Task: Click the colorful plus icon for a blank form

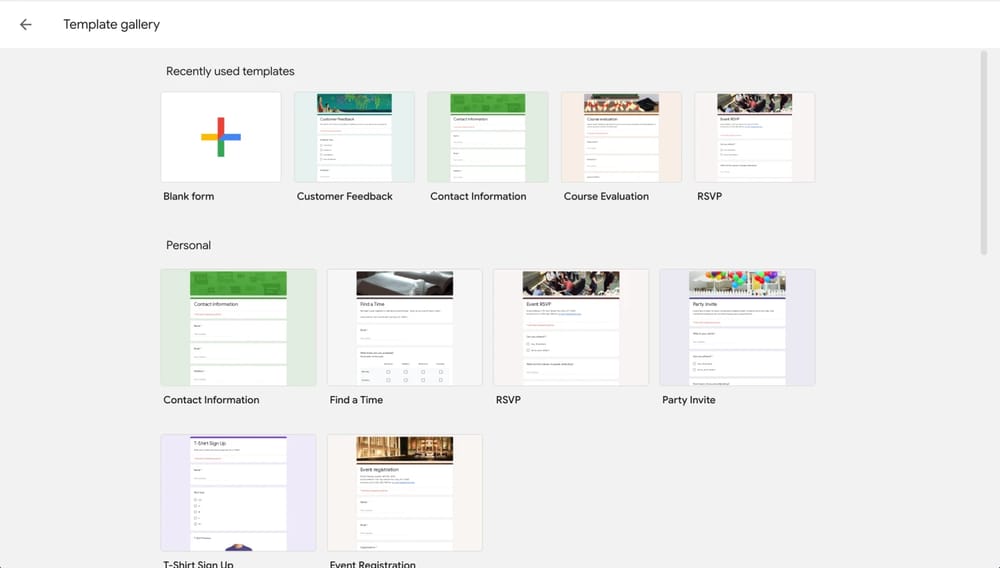Action: pos(221,137)
